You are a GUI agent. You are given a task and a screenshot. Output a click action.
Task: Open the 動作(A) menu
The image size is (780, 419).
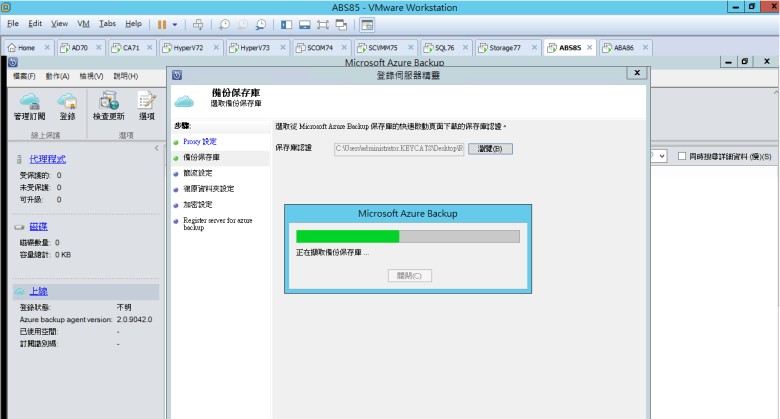tap(56, 76)
